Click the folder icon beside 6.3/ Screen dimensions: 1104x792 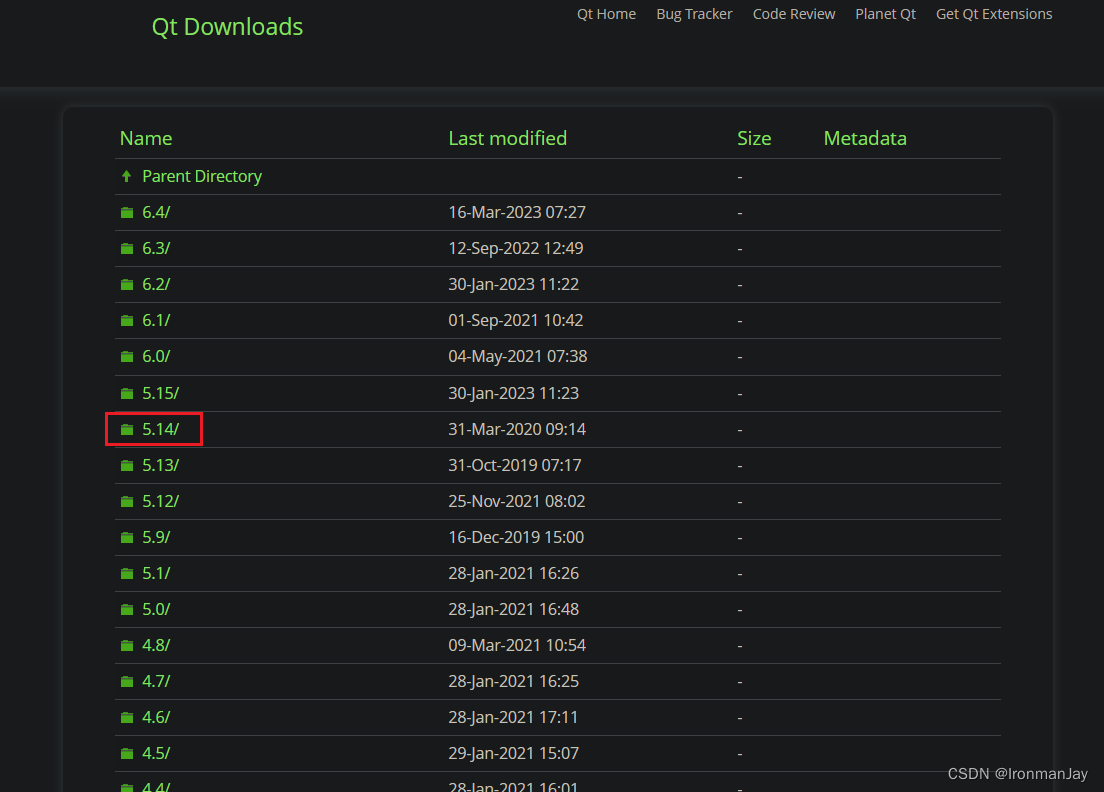click(127, 249)
